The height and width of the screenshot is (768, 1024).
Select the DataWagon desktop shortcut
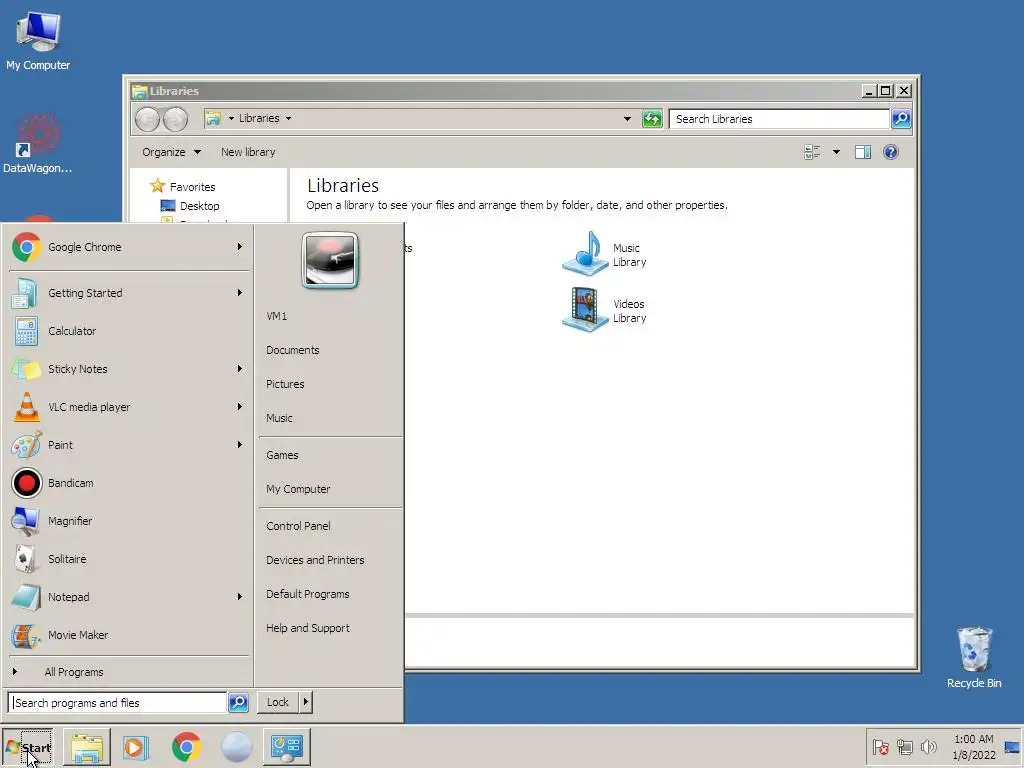coord(38,144)
